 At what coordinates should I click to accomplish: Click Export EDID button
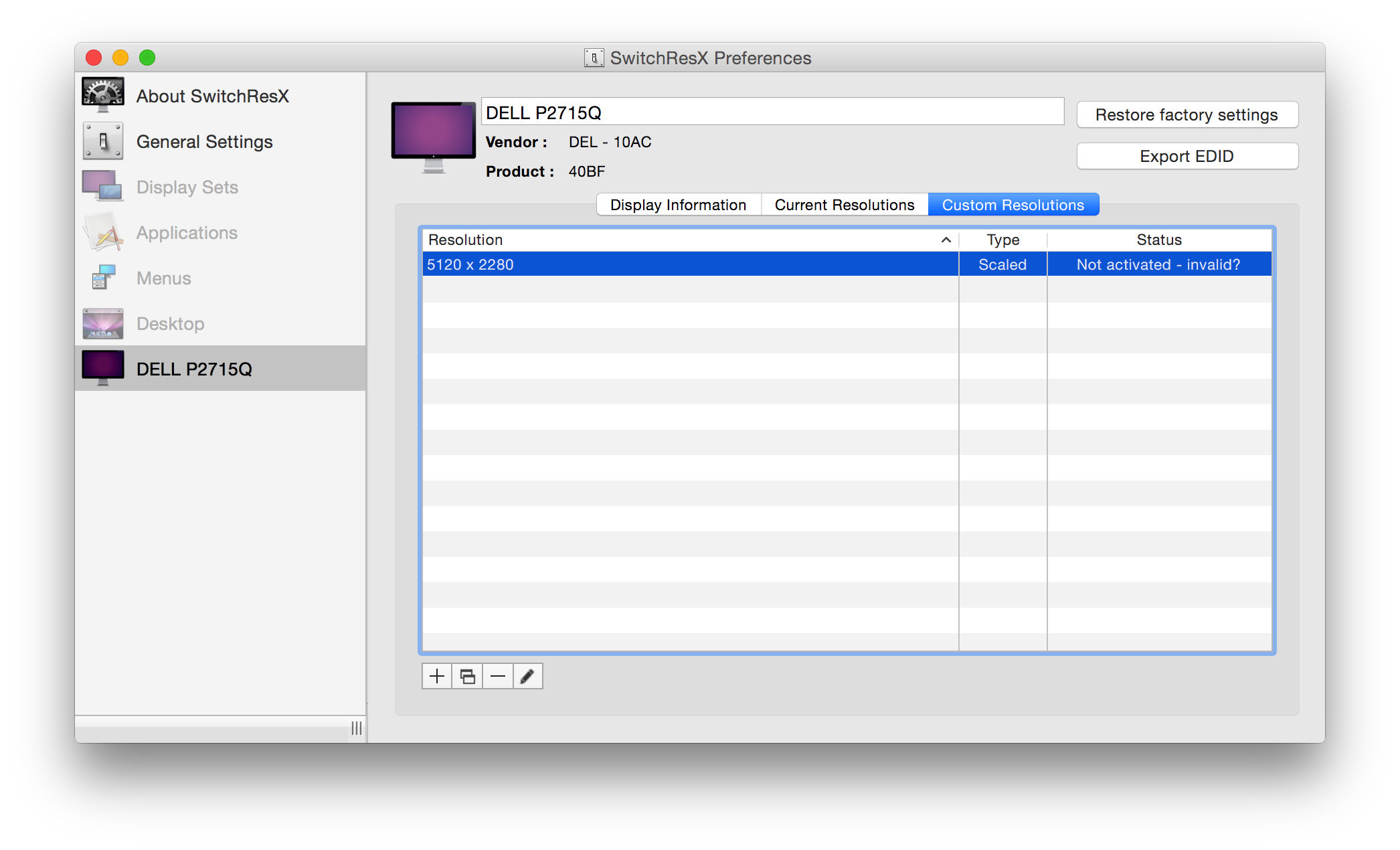tap(1187, 156)
